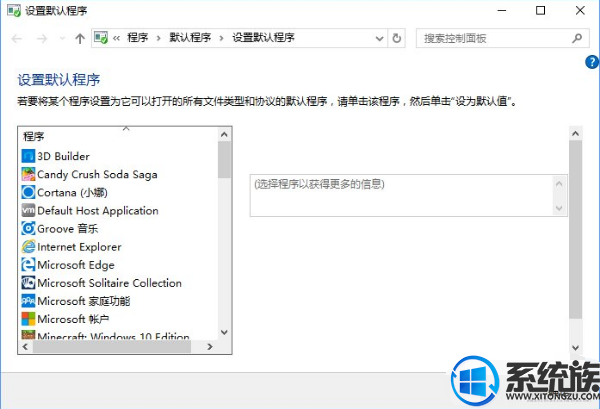Select Microsoft Edge entry
Image resolution: width=600 pixels, height=409 pixels.
pyautogui.click(x=76, y=265)
